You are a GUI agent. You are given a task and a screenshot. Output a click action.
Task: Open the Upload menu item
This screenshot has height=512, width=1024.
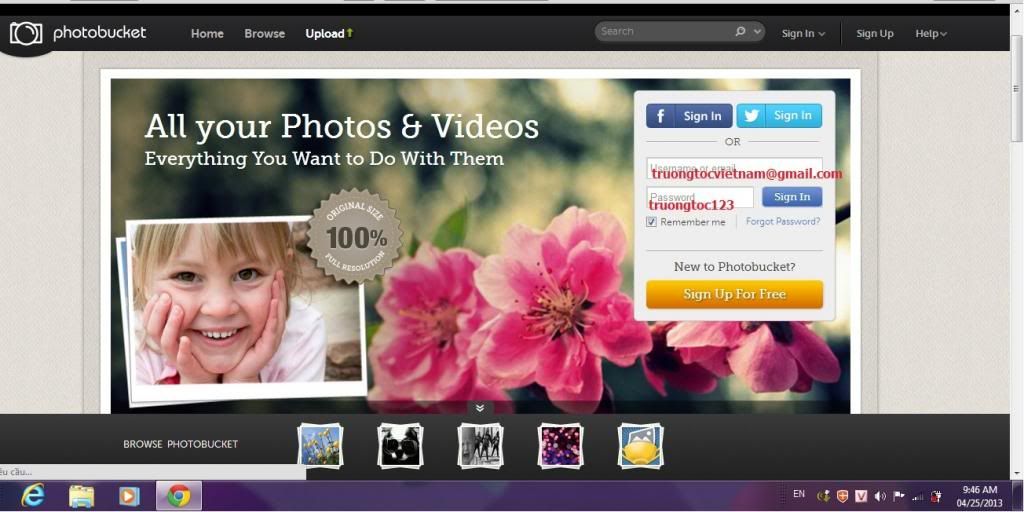coord(329,33)
